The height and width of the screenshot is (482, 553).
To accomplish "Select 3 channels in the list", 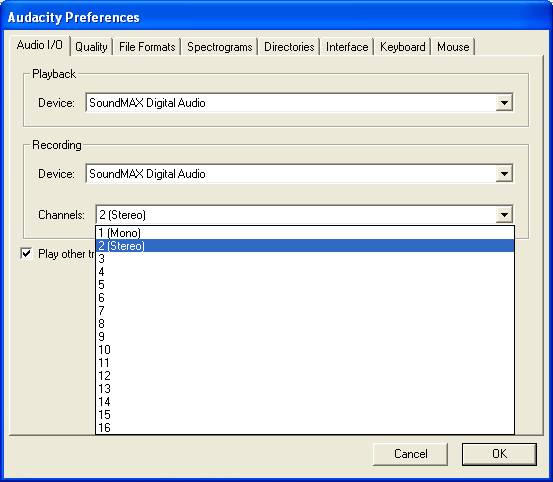I will (305, 259).
